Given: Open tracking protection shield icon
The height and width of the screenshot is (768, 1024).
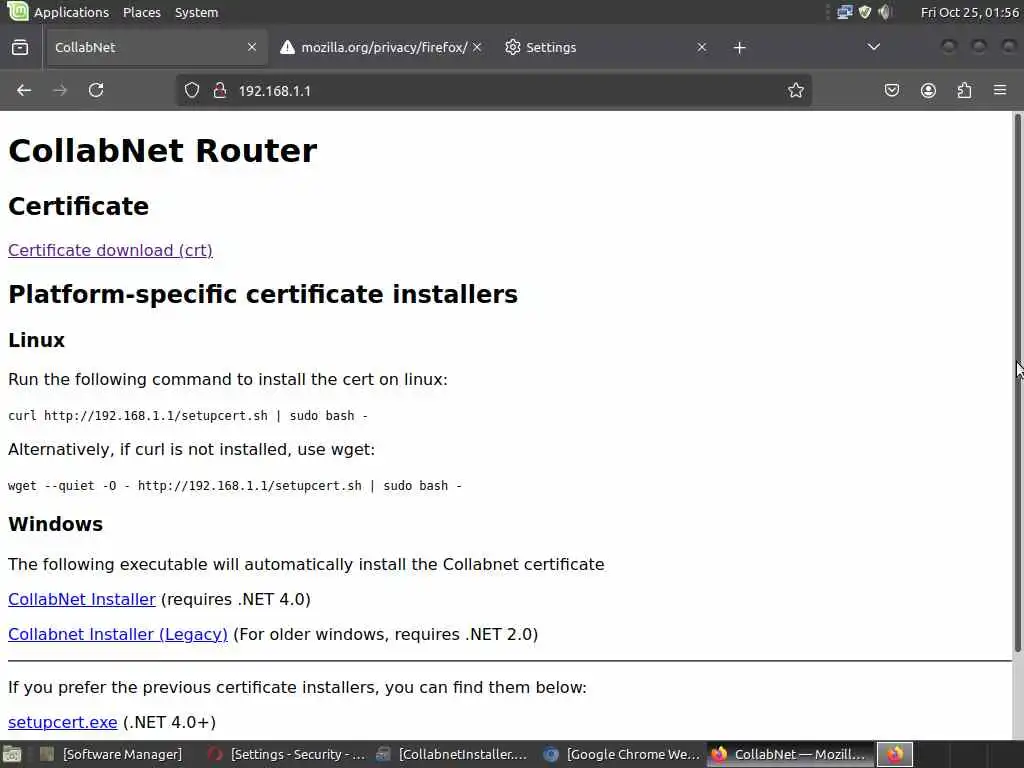Looking at the screenshot, I should tap(191, 90).
